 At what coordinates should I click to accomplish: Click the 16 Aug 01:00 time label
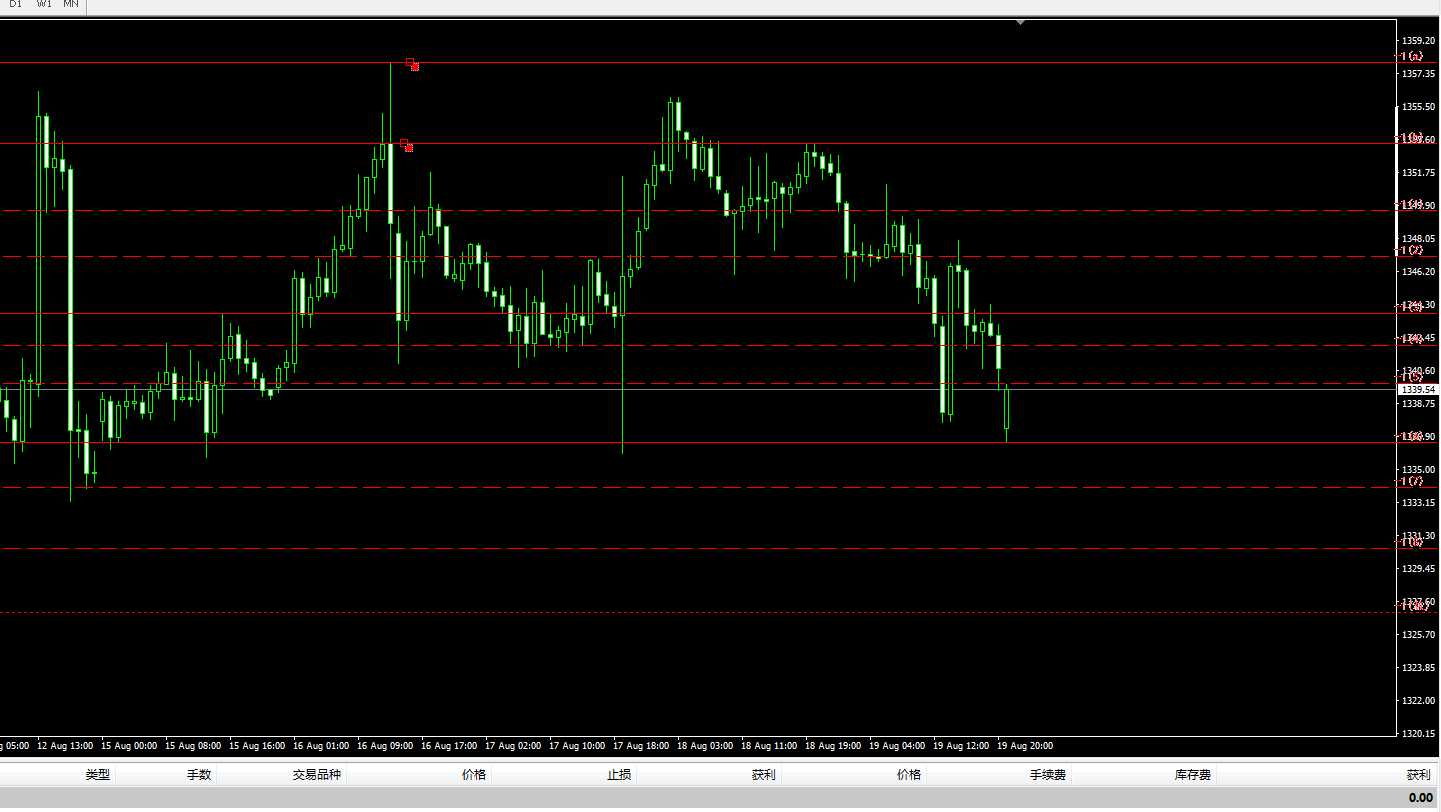tap(321, 746)
